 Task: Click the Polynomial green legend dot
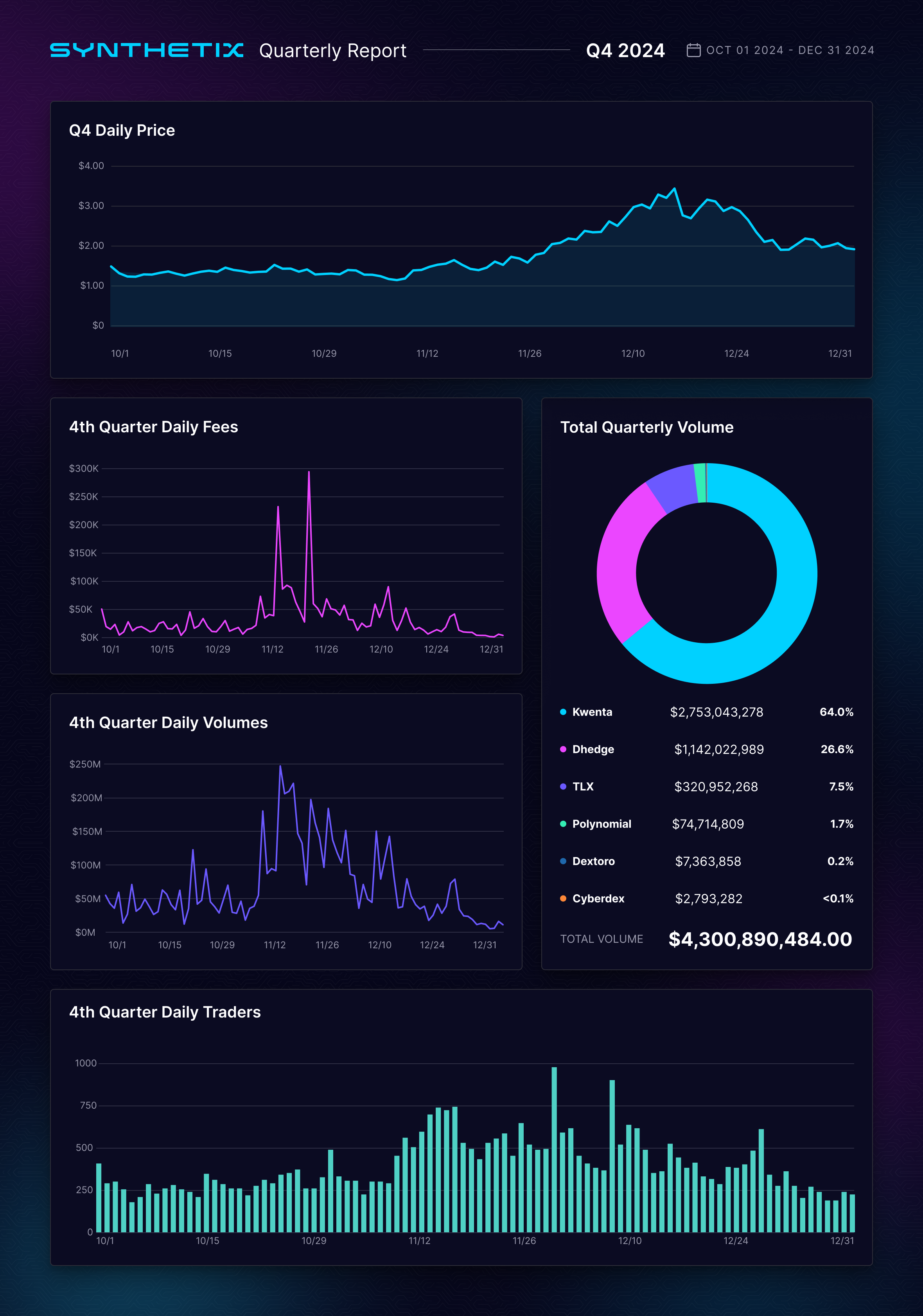563,823
